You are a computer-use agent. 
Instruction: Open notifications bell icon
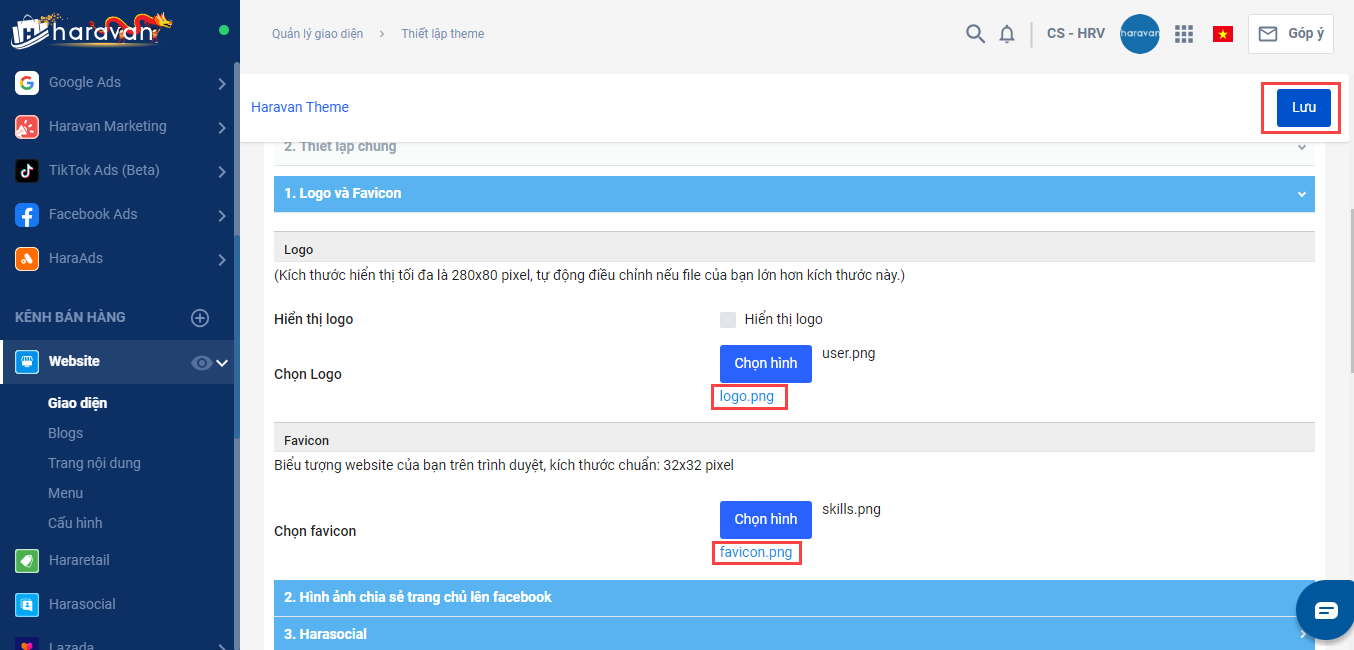tap(1007, 34)
